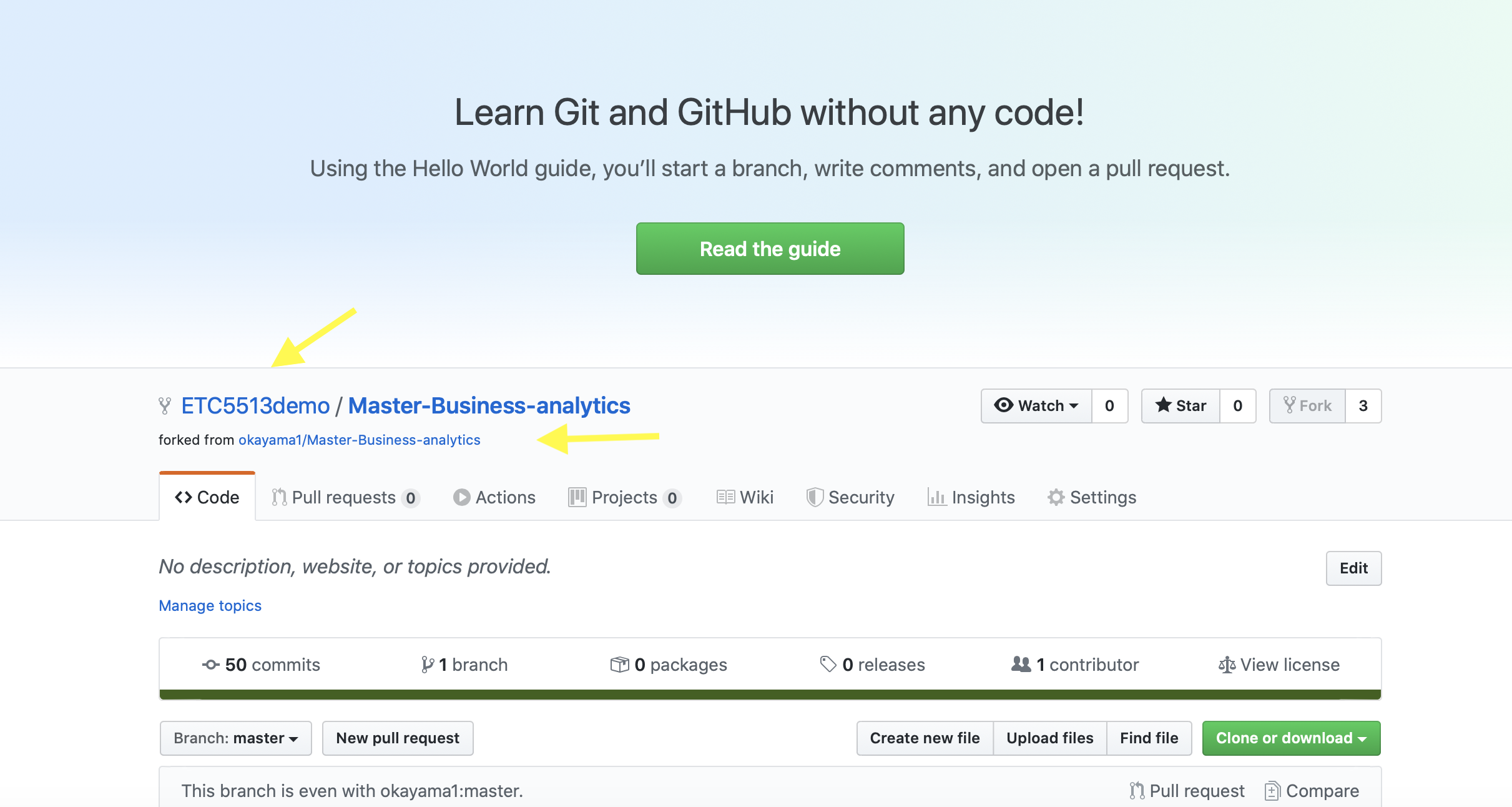Open the Projects board tab
Screen dimensions: 1512x807
(624, 497)
